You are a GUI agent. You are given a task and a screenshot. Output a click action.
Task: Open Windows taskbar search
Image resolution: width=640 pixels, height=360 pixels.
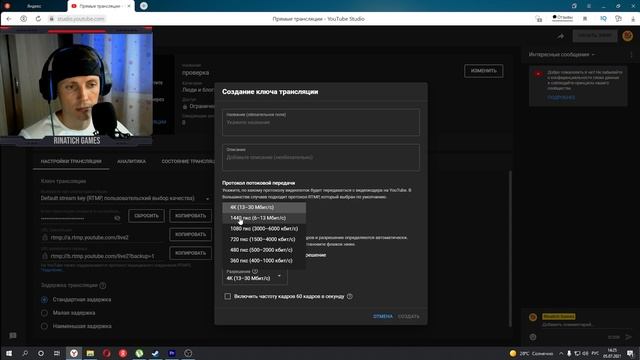pos(25,353)
